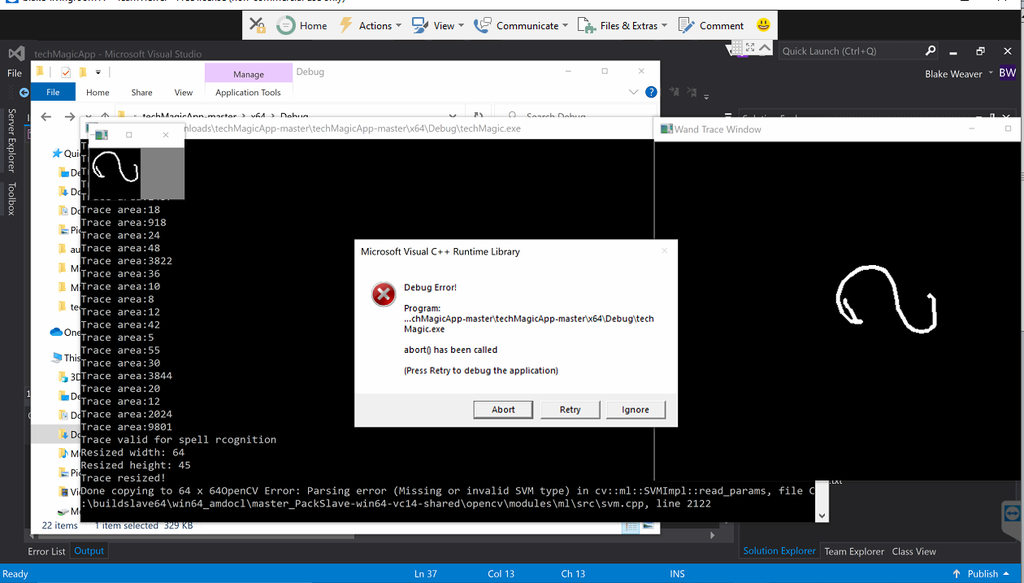Viewport: 1024px width, 583px height.
Task: Switch to the Share ribbon tab in File Explorer
Action: [x=142, y=92]
